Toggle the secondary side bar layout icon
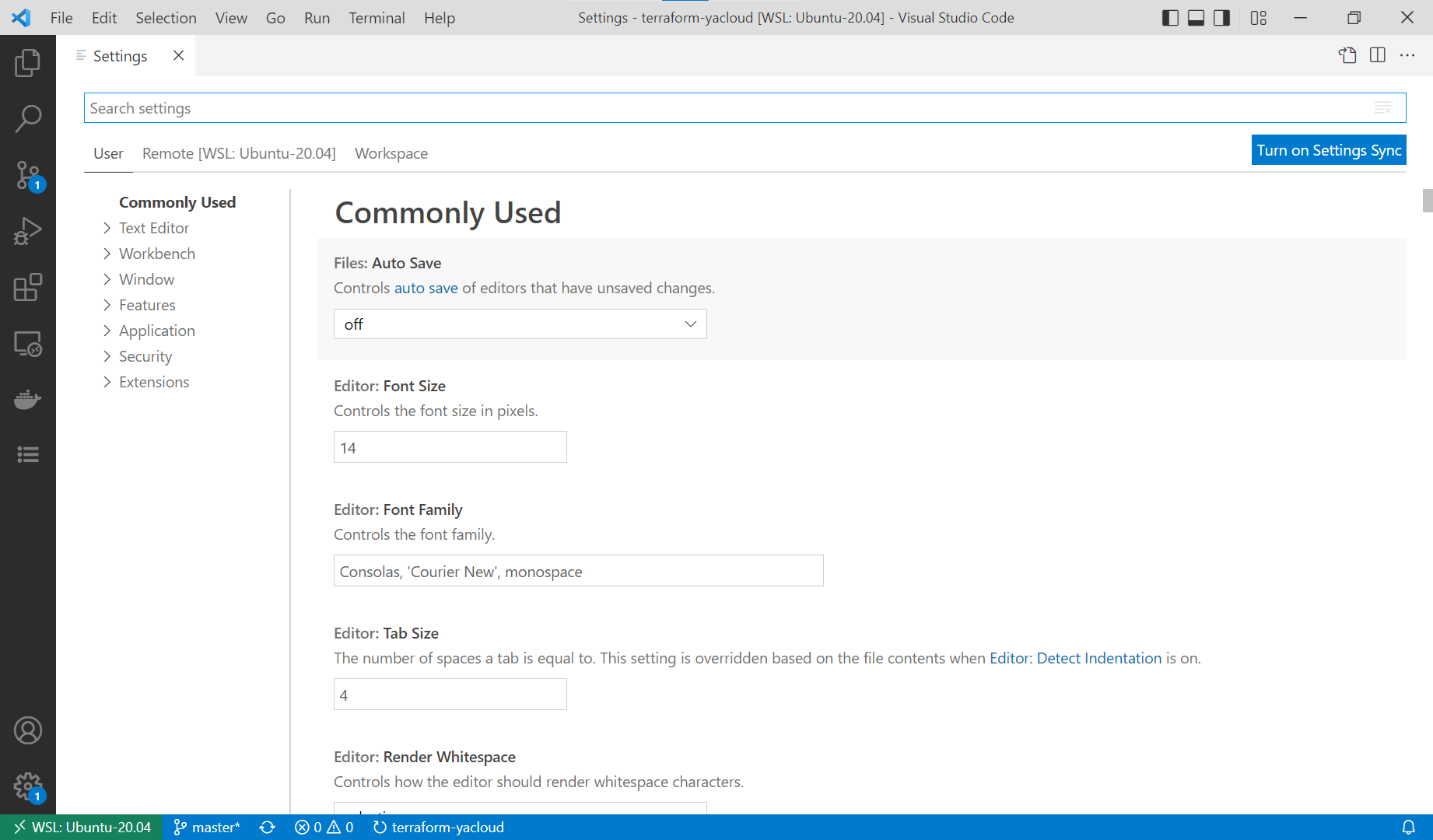The width and height of the screenshot is (1433, 840). tap(1221, 18)
